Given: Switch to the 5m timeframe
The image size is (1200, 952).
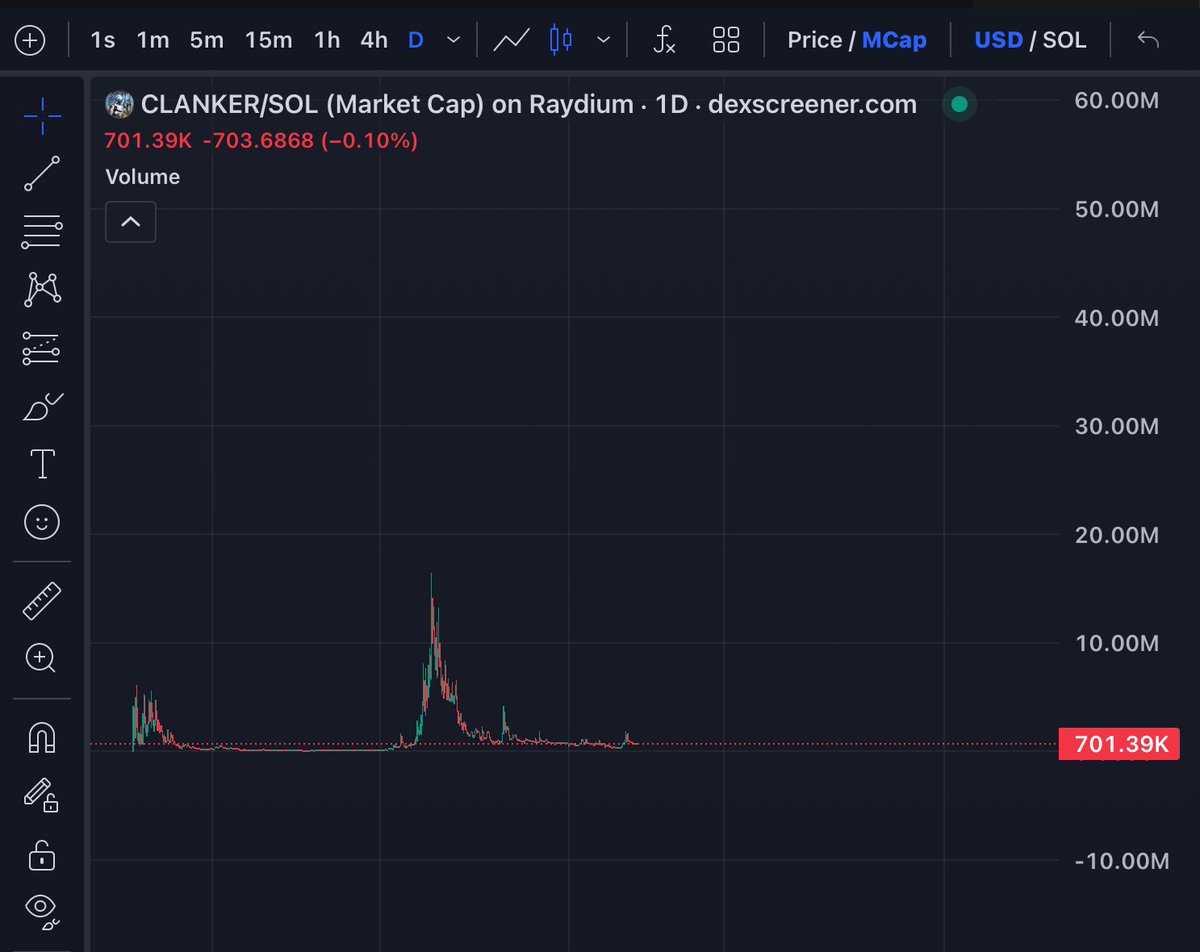Looking at the screenshot, I should [x=207, y=41].
